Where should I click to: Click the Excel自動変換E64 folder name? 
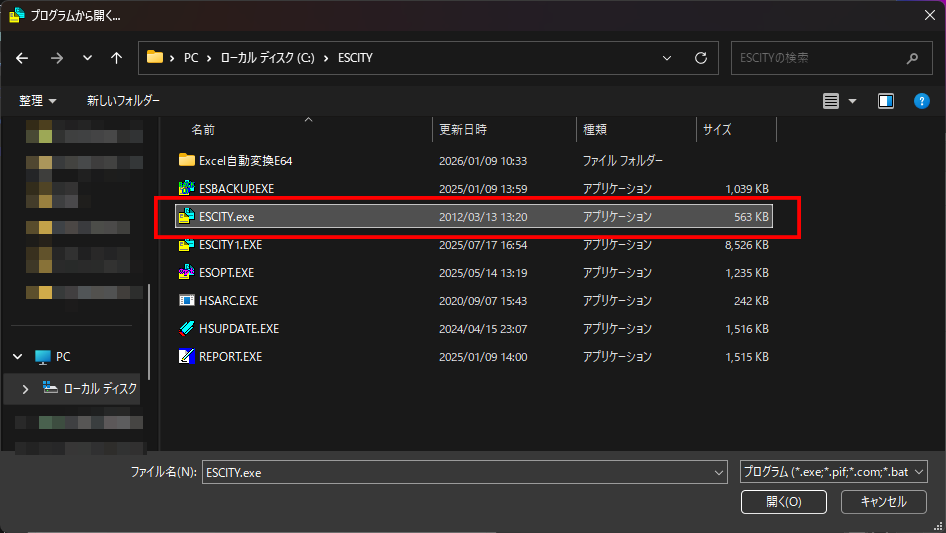pyautogui.click(x=246, y=161)
